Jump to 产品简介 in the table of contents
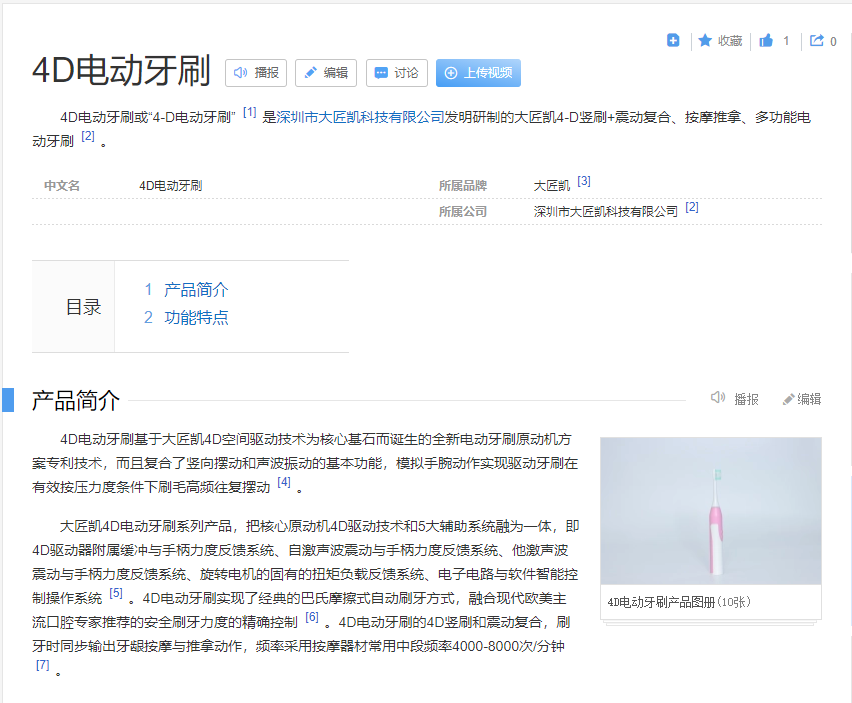Screen dimensions: 852x703 click(196, 290)
